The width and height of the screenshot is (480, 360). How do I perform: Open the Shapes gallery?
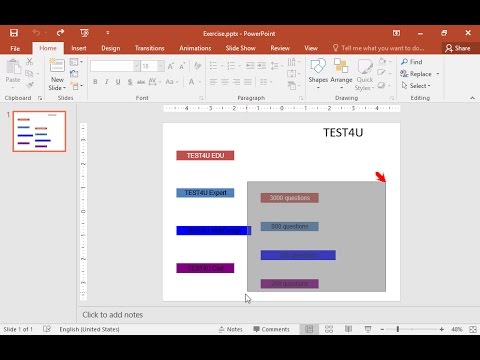pos(318,73)
